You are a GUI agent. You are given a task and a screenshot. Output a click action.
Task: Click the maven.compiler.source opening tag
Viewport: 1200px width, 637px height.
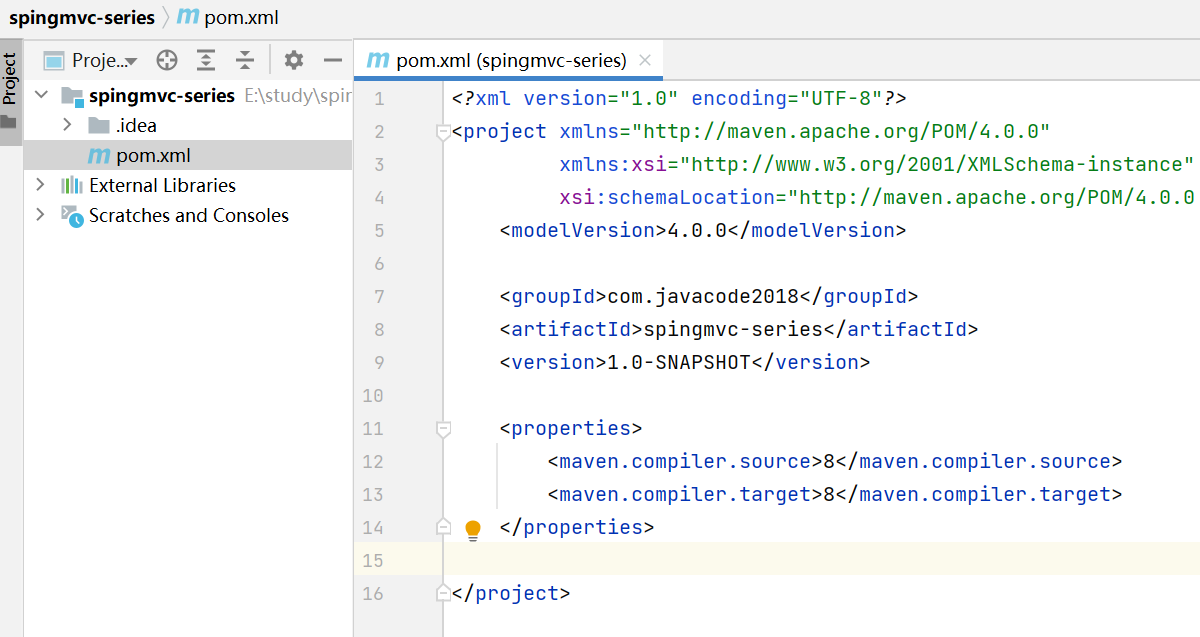pos(685,461)
